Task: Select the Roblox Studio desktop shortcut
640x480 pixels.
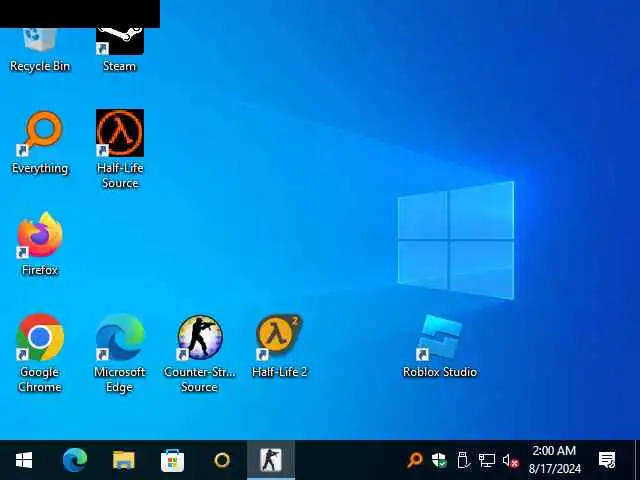Action: 440,346
